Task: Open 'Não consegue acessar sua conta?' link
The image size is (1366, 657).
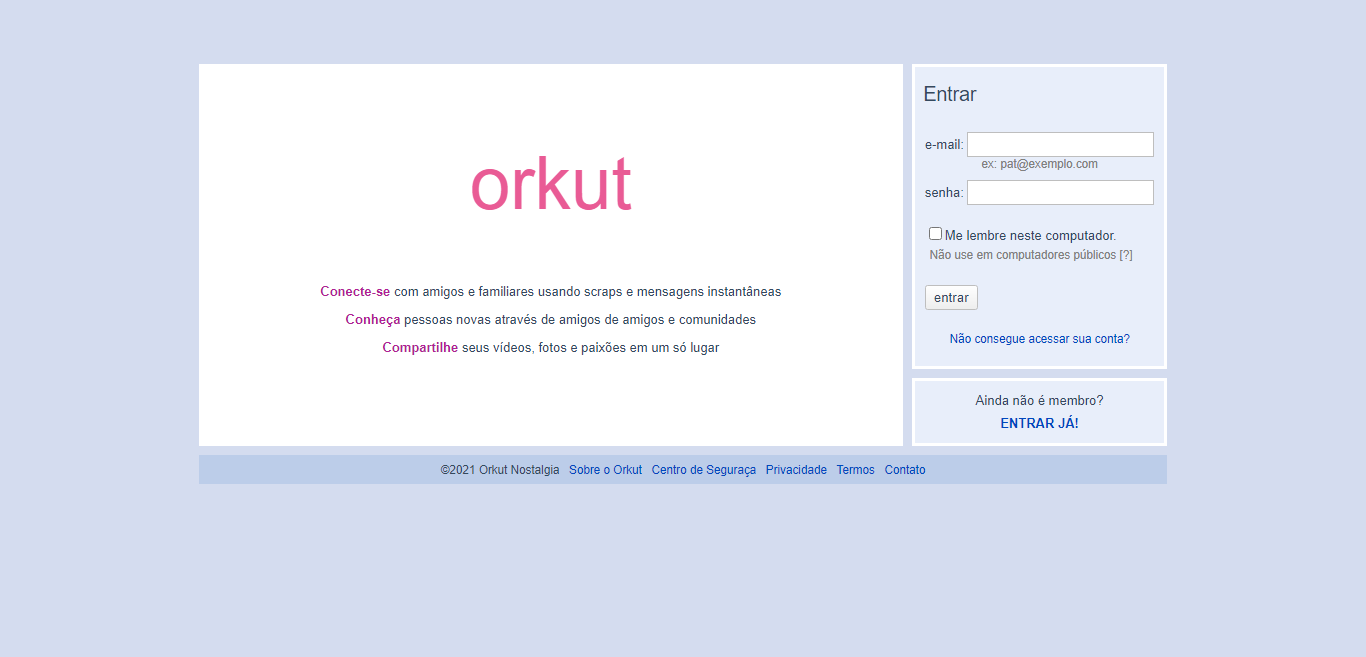Action: (1039, 339)
